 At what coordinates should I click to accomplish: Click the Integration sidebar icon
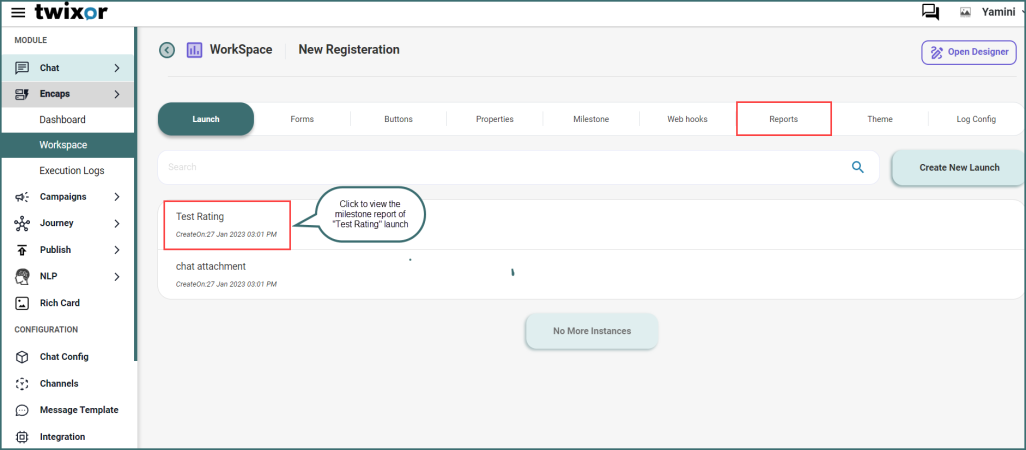[x=22, y=437]
